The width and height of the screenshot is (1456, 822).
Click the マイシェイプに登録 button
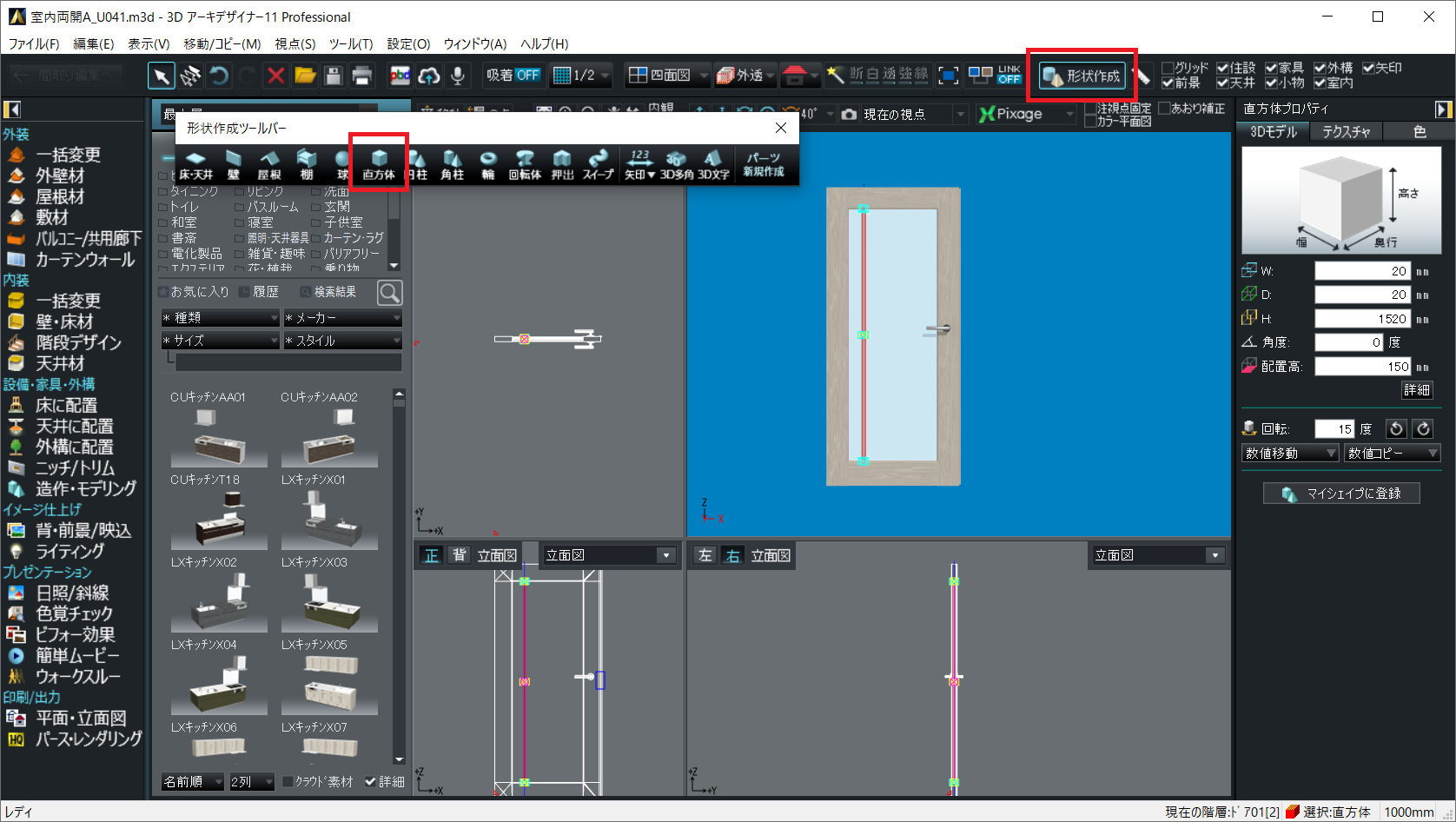(1341, 494)
